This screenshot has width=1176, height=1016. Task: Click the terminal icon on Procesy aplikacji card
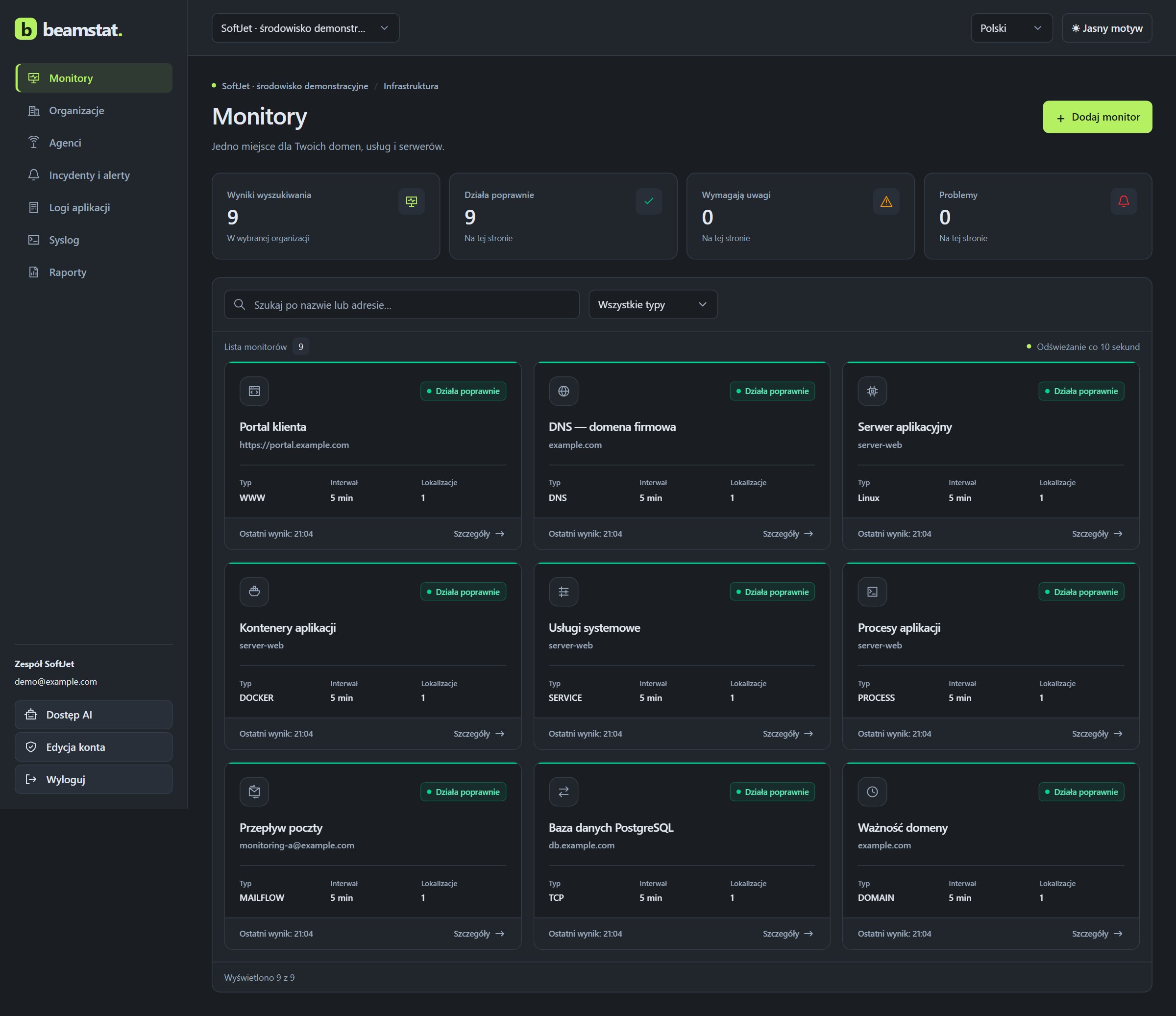pos(872,592)
